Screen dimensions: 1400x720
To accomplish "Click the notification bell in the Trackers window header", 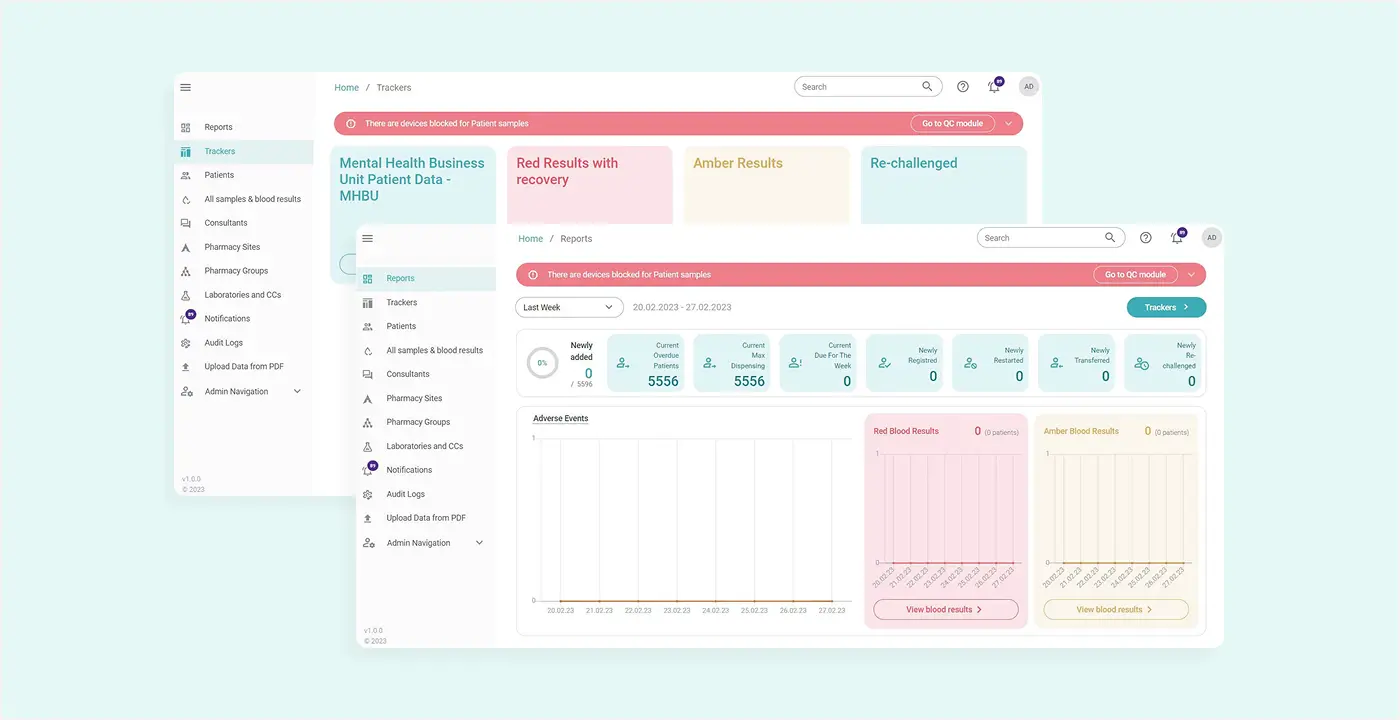I will tap(993, 87).
